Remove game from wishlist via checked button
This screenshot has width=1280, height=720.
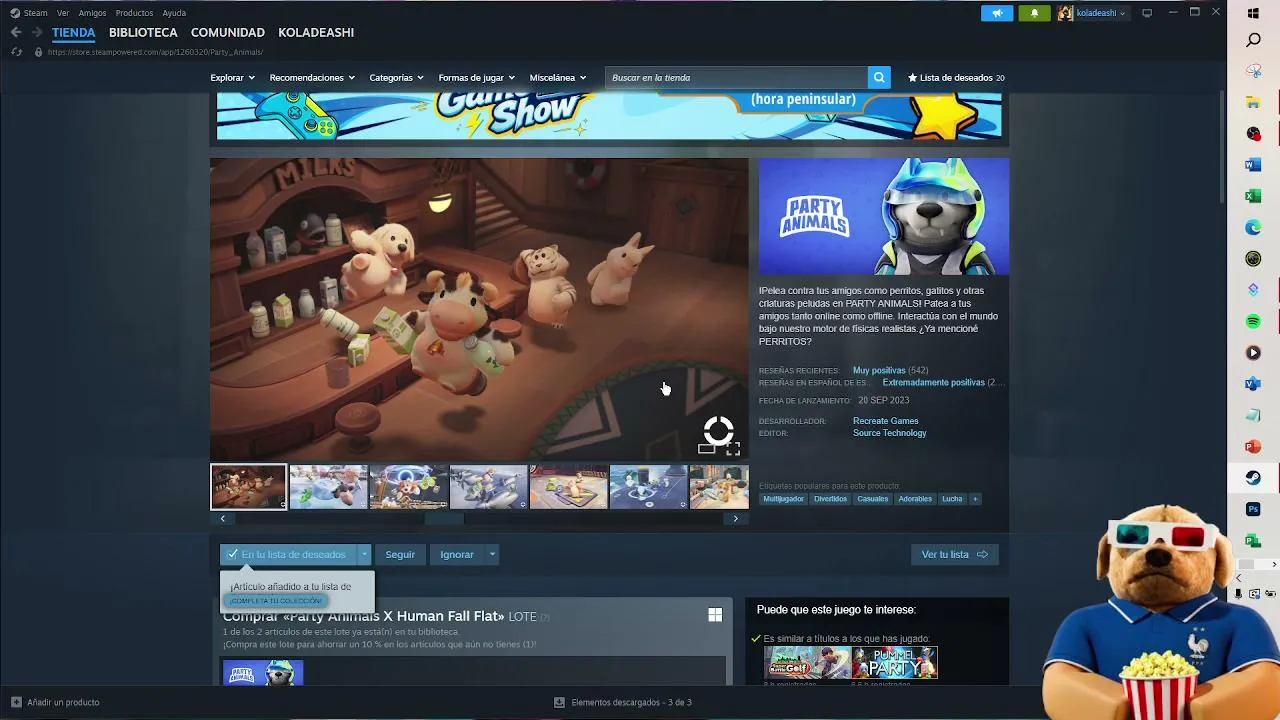point(289,554)
